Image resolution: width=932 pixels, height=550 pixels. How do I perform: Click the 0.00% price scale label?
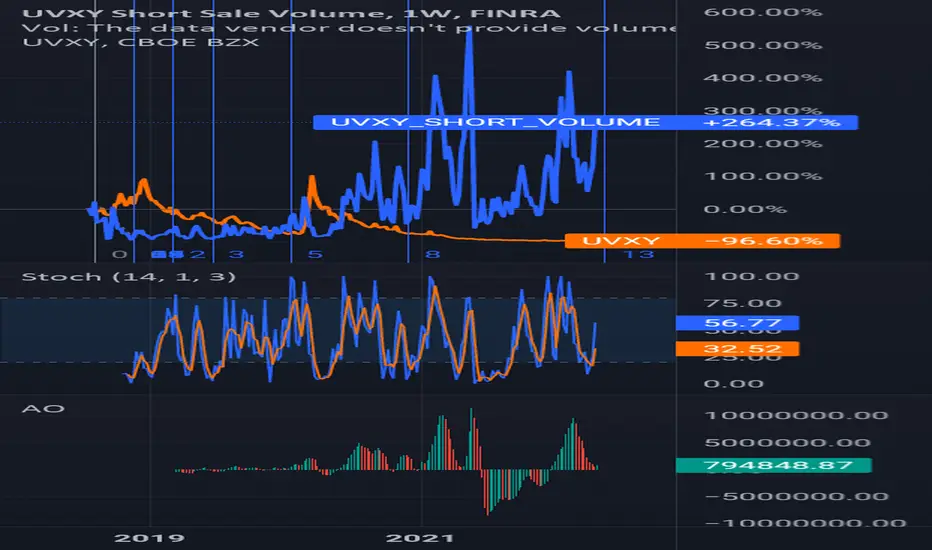pyautogui.click(x=745, y=209)
